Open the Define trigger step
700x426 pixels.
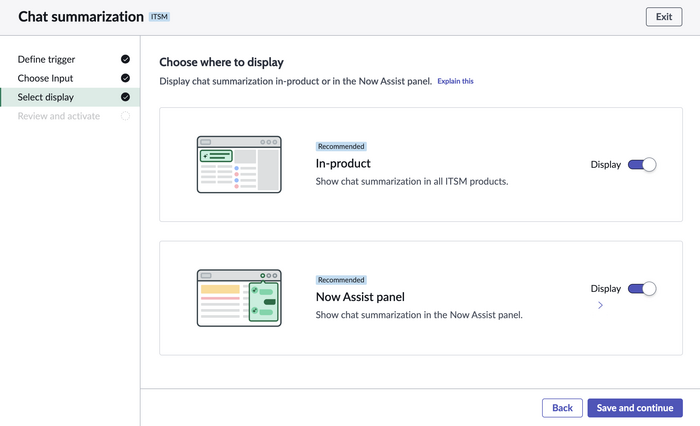pyautogui.click(x=70, y=59)
